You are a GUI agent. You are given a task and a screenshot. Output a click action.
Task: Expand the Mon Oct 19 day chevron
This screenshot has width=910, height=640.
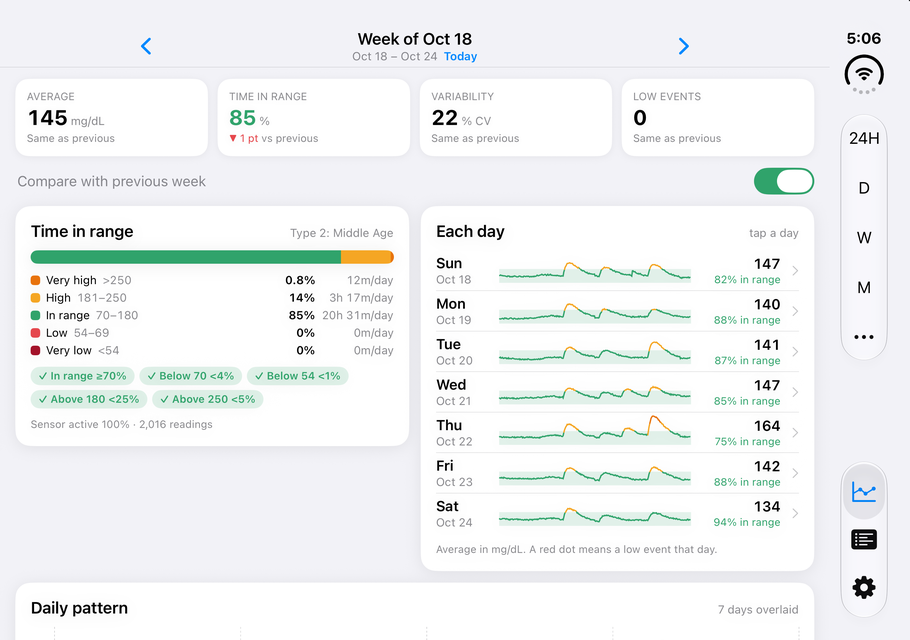[795, 312]
